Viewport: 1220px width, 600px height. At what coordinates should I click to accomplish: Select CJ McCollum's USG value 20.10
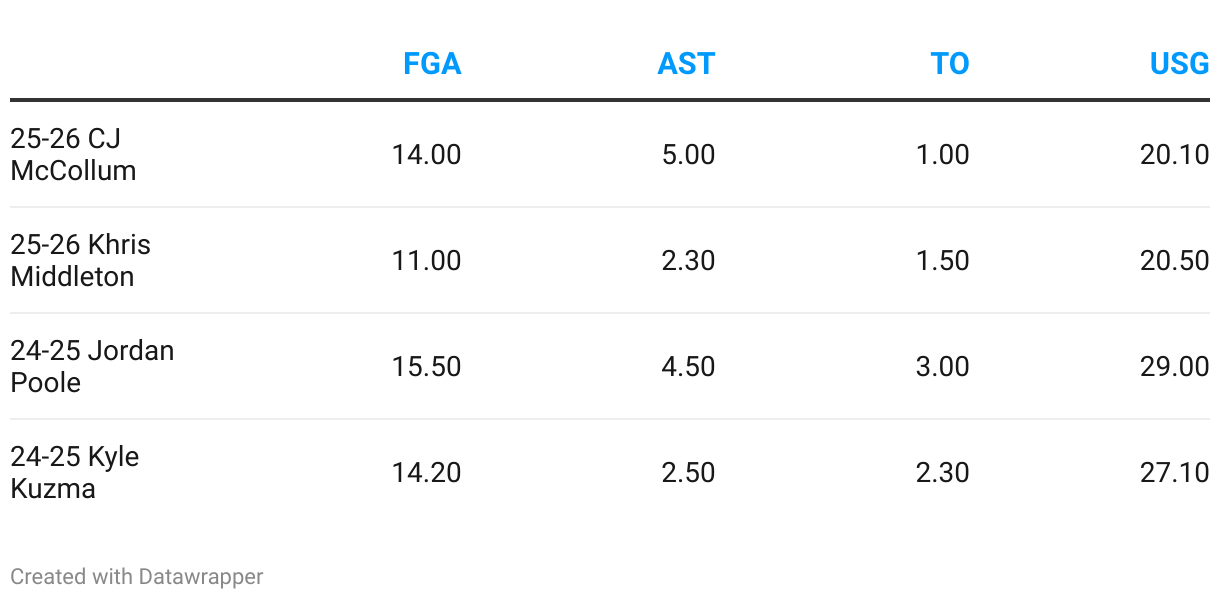tap(1174, 155)
